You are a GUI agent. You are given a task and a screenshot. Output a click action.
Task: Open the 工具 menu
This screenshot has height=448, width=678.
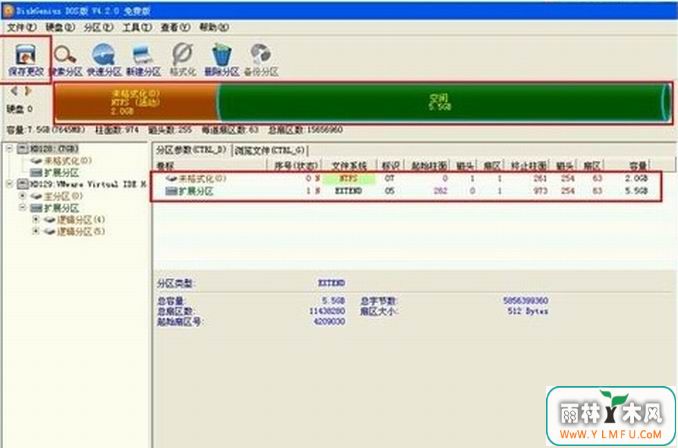[x=137, y=27]
